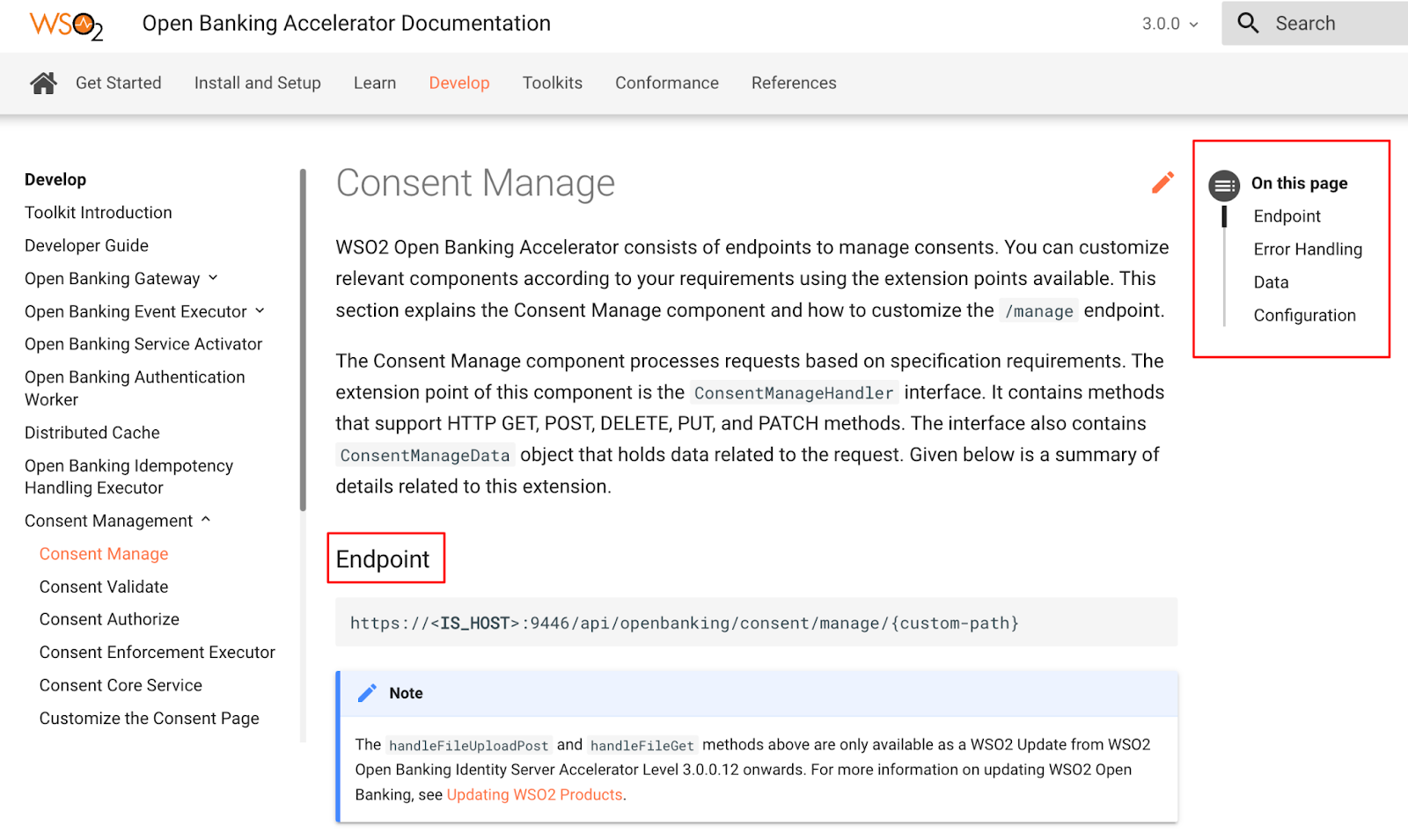This screenshot has height=840, width=1408.
Task: Open the 3.0.0 version dropdown
Action: point(1167,24)
